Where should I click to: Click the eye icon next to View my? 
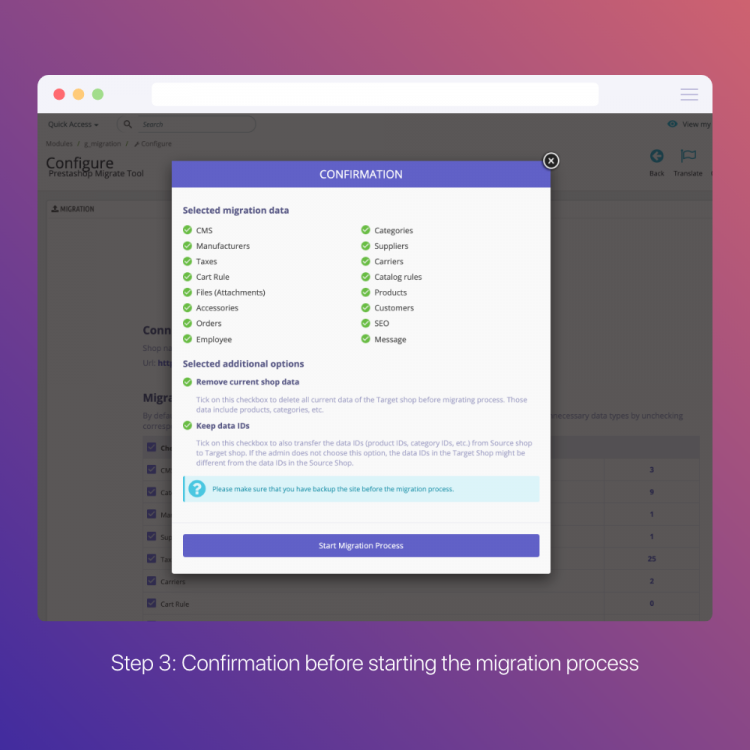point(673,124)
